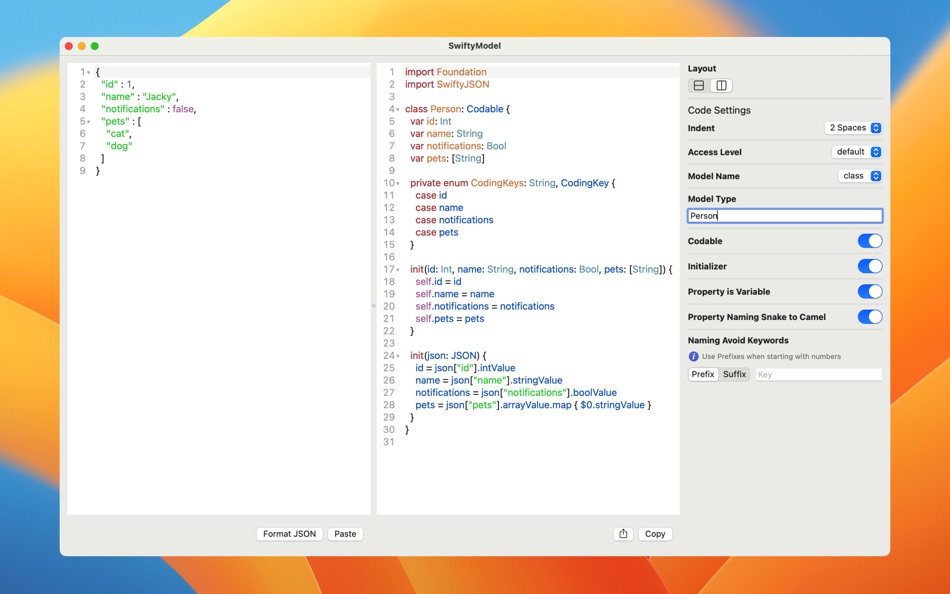Disable the Codable toggle
The width and height of the screenshot is (950, 594).
pos(869,240)
